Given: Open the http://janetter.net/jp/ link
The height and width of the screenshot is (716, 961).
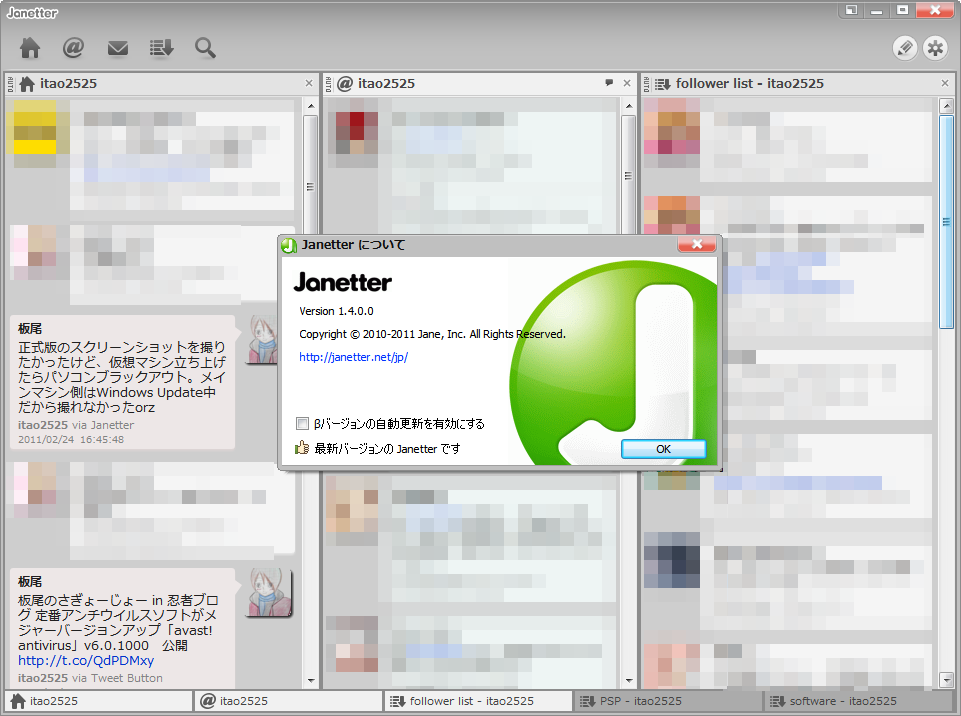Looking at the screenshot, I should pos(354,357).
